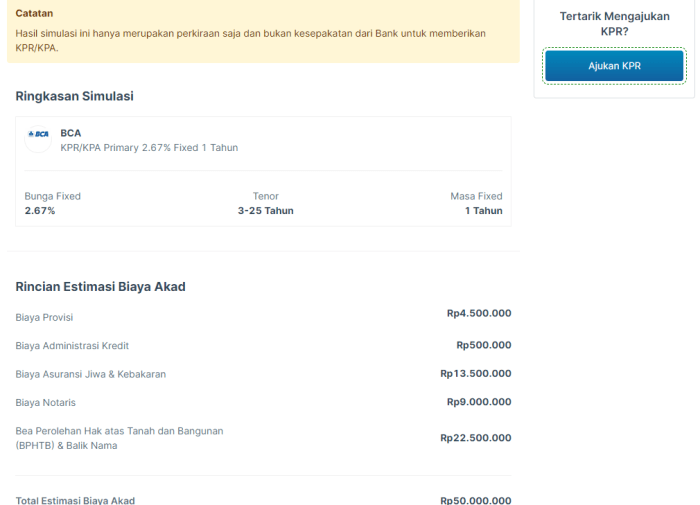
Task: Select the Bunga Fixed 2.67% value
Action: point(40,211)
